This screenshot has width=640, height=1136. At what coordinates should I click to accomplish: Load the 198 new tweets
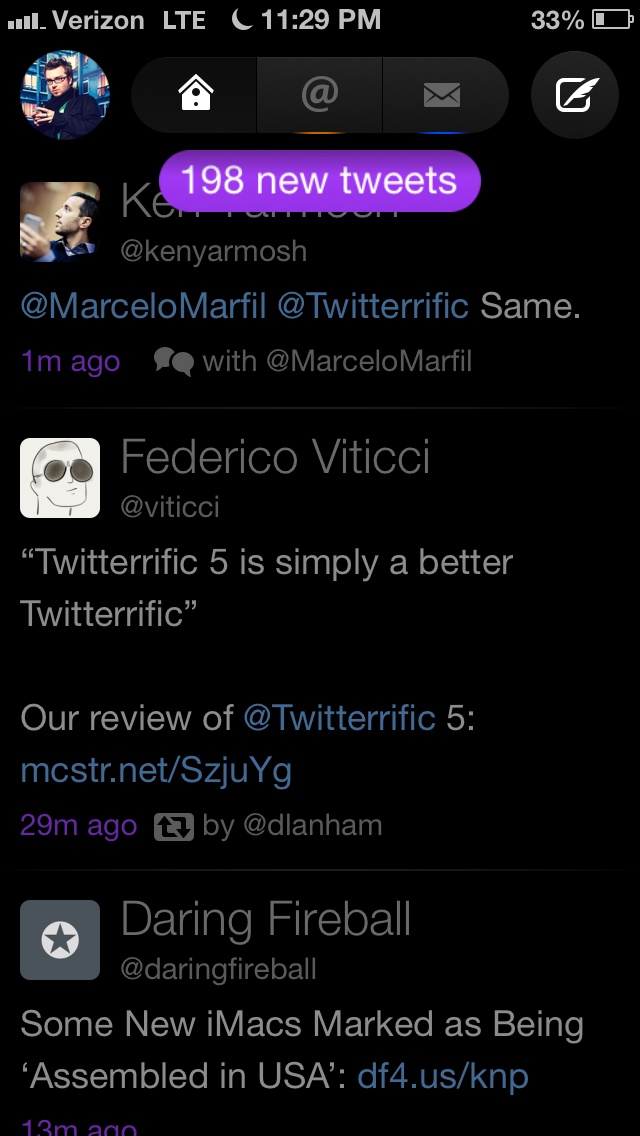[319, 181]
